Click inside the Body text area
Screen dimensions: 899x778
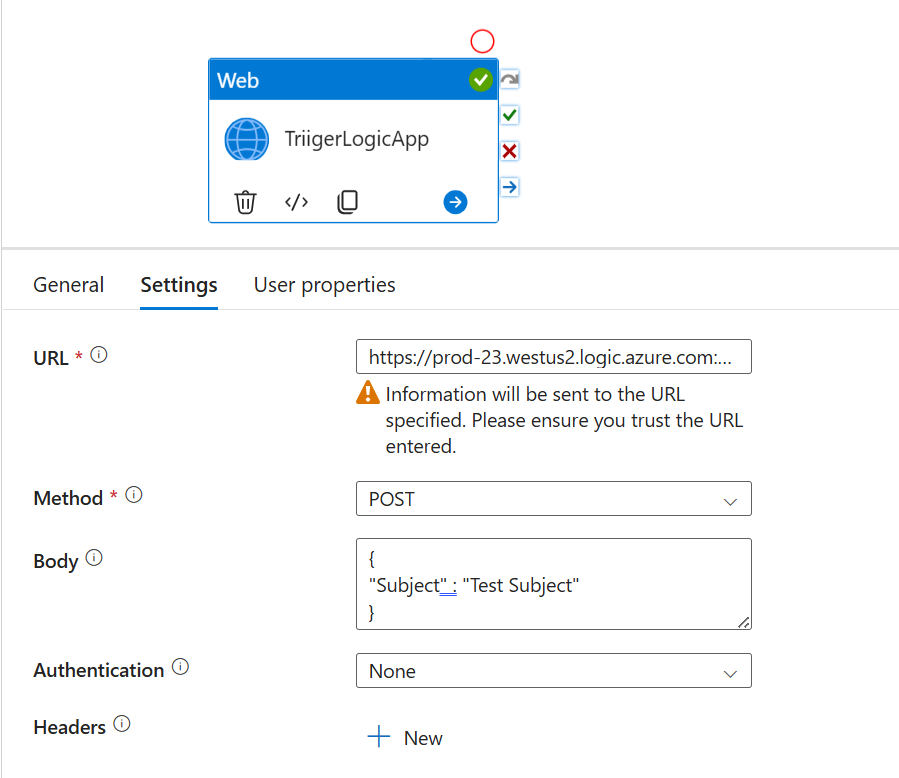(554, 583)
